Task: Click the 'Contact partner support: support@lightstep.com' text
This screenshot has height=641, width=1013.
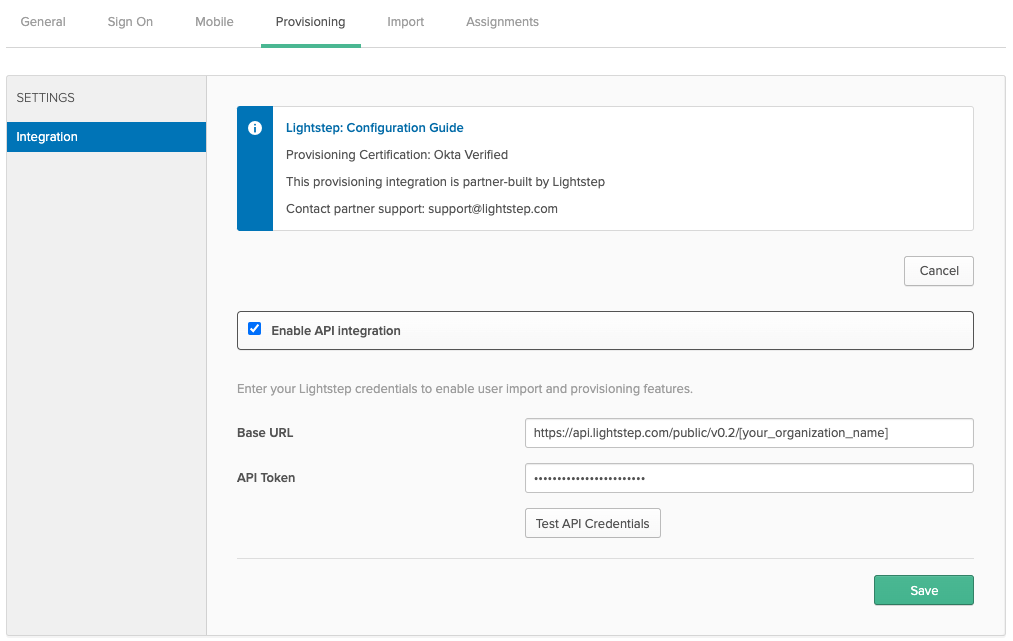Action: pyautogui.click(x=421, y=209)
